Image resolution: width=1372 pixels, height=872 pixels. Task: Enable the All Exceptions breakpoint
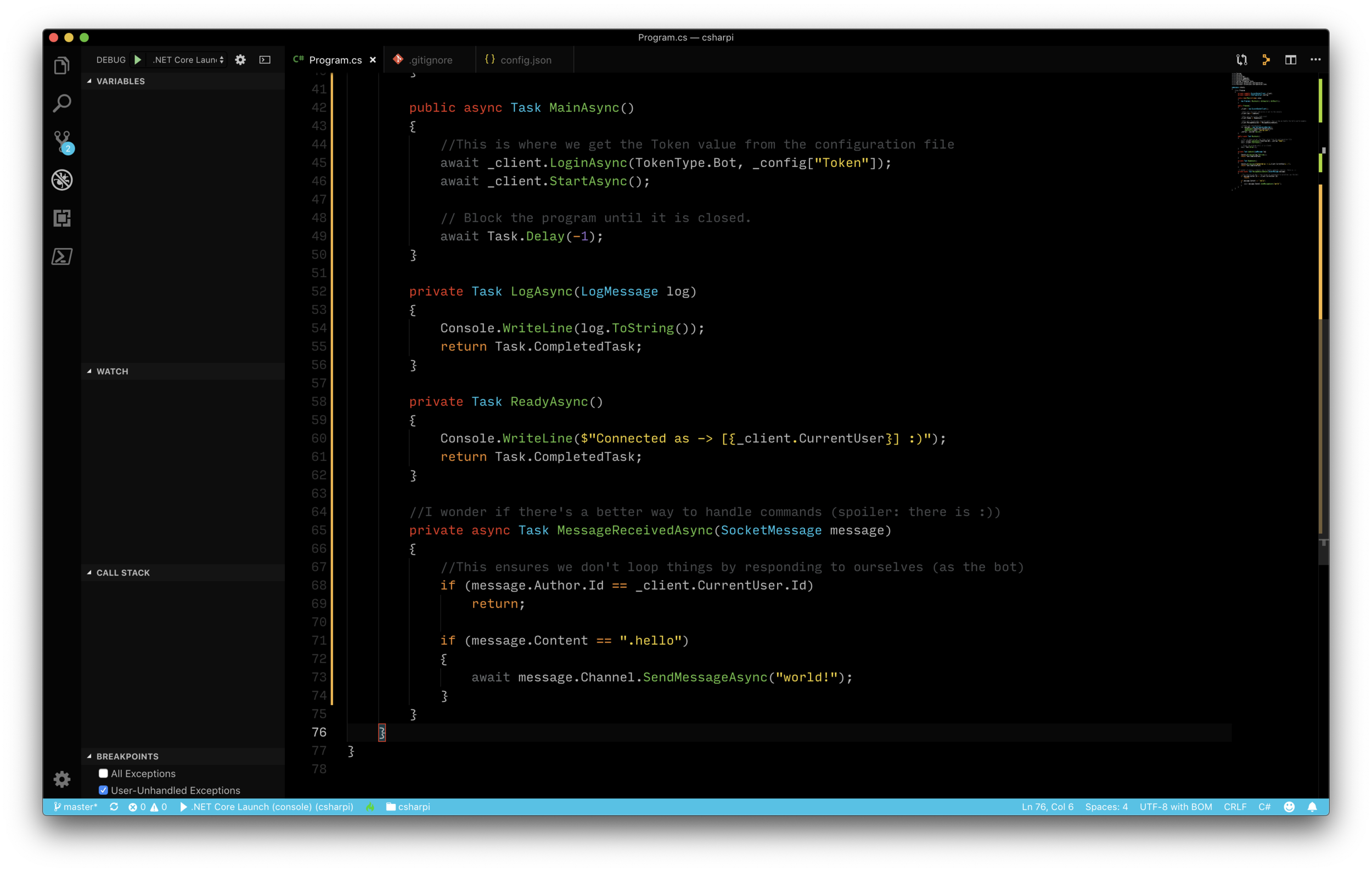click(103, 773)
